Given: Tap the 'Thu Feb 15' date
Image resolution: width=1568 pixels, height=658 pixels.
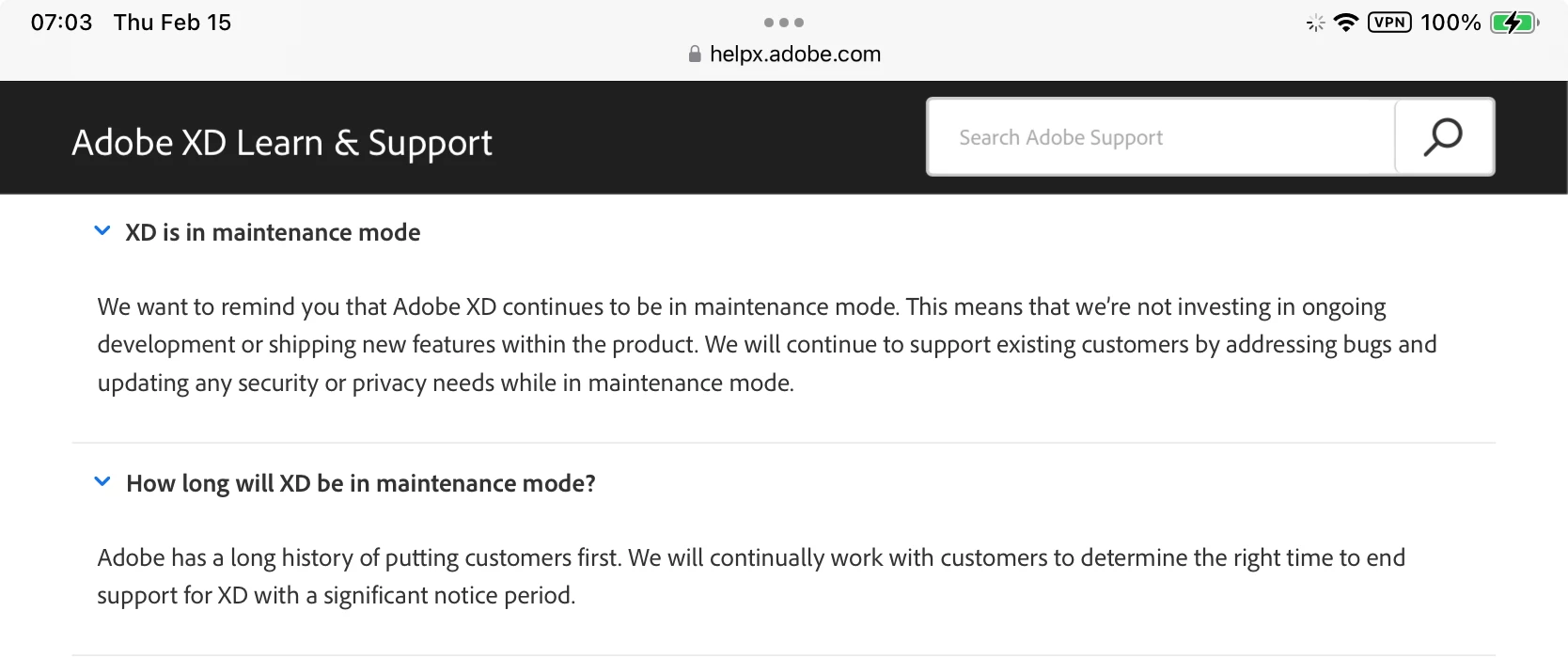Looking at the screenshot, I should [x=172, y=23].
